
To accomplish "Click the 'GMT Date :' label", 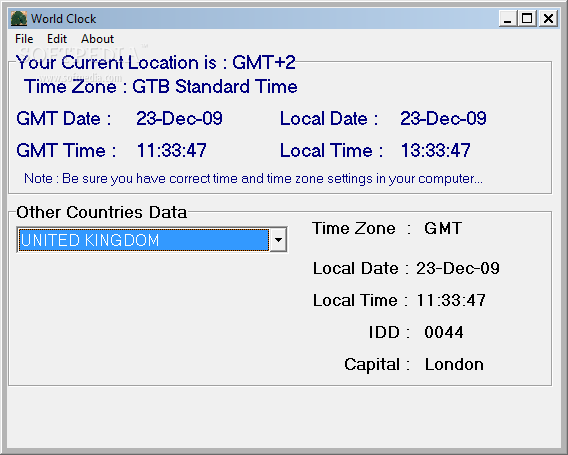I will [64, 118].
